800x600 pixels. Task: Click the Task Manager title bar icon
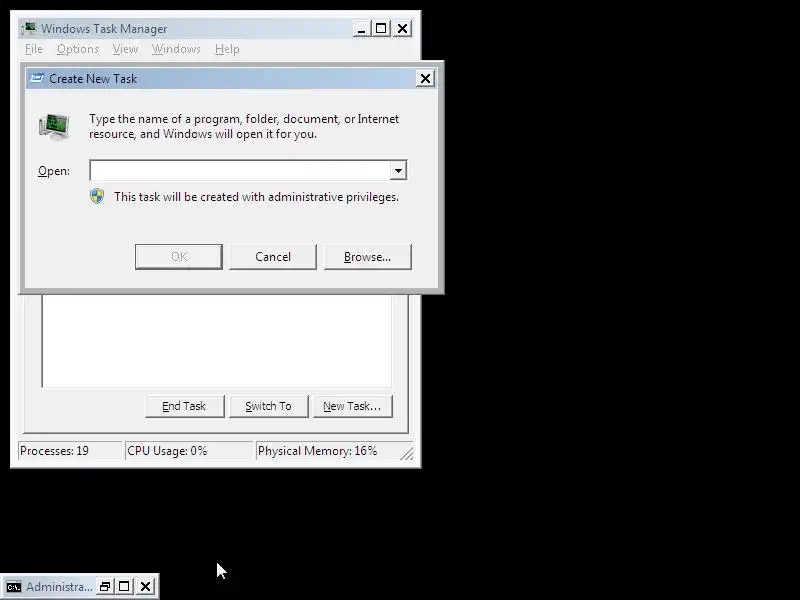pos(29,28)
